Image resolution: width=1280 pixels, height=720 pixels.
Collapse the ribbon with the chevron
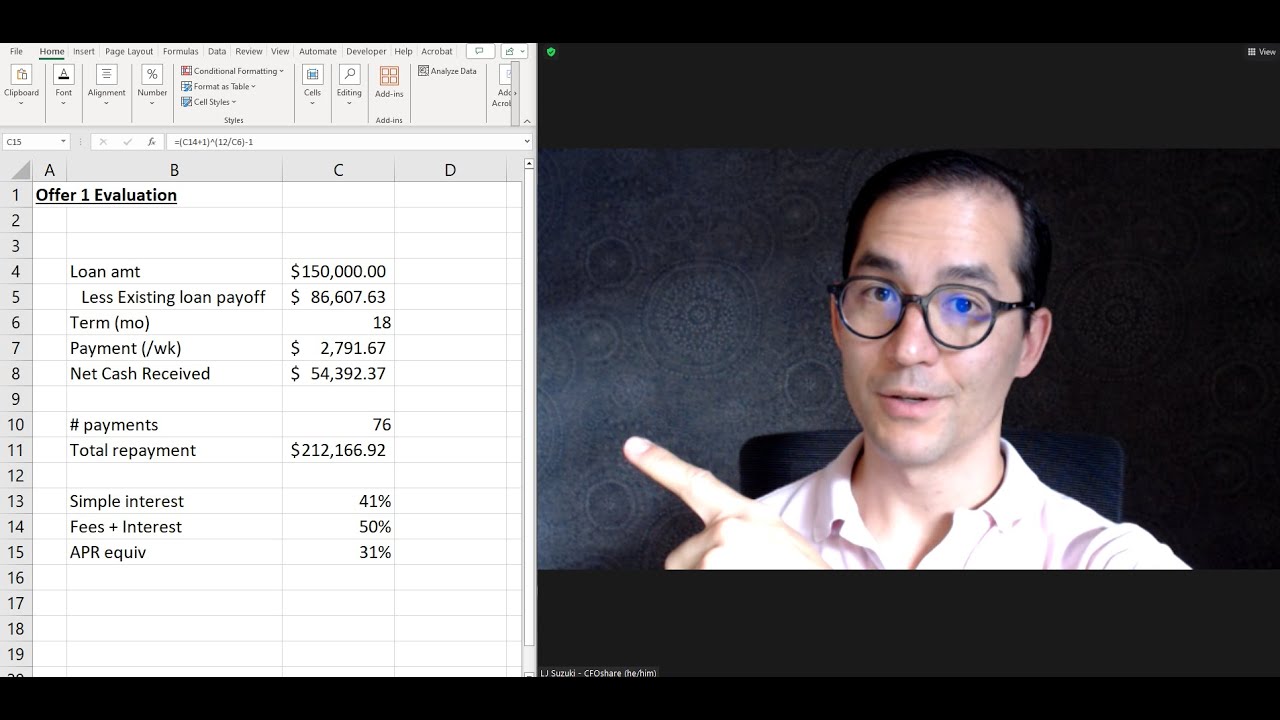(527, 120)
